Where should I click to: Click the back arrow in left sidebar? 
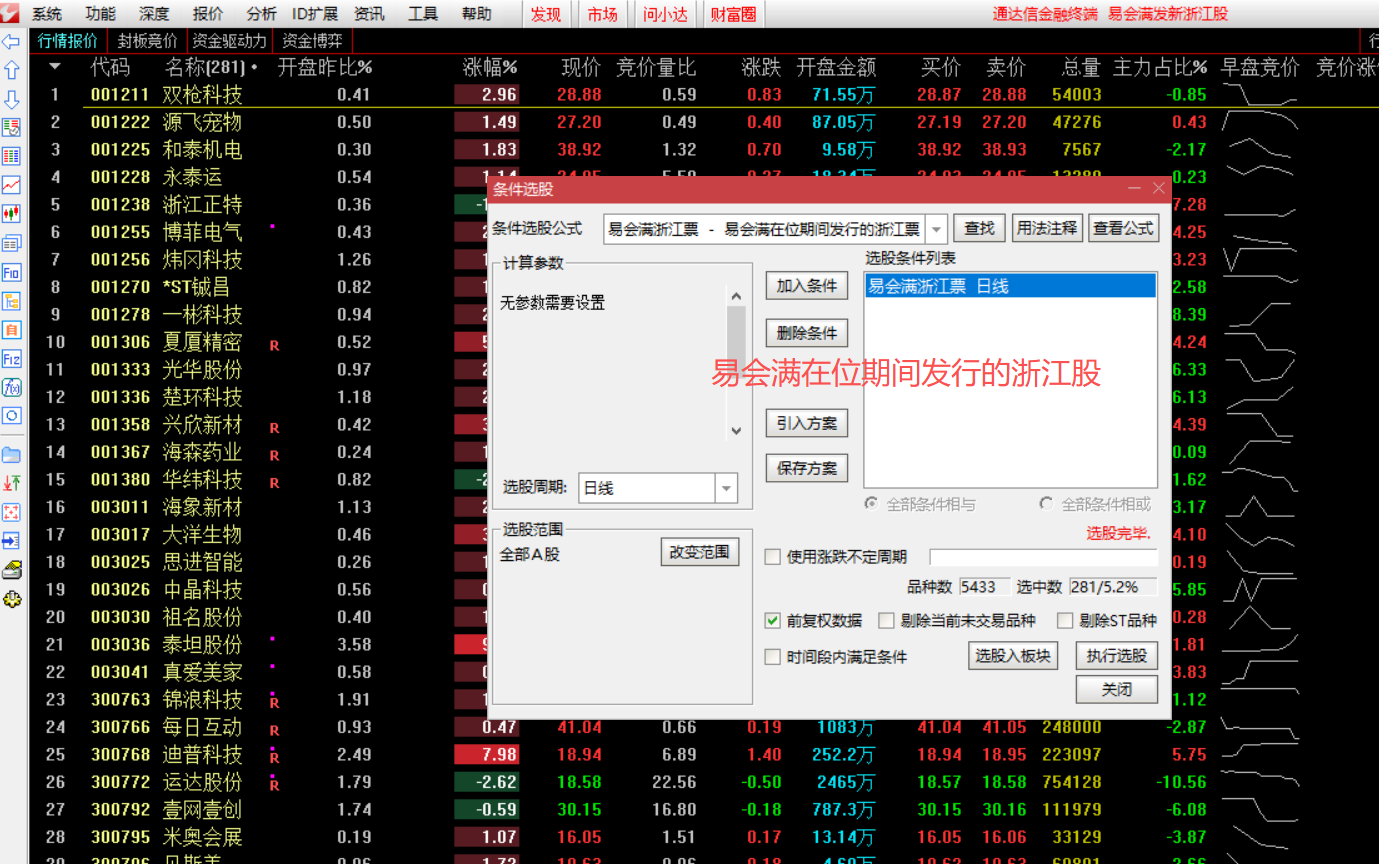click(x=11, y=42)
